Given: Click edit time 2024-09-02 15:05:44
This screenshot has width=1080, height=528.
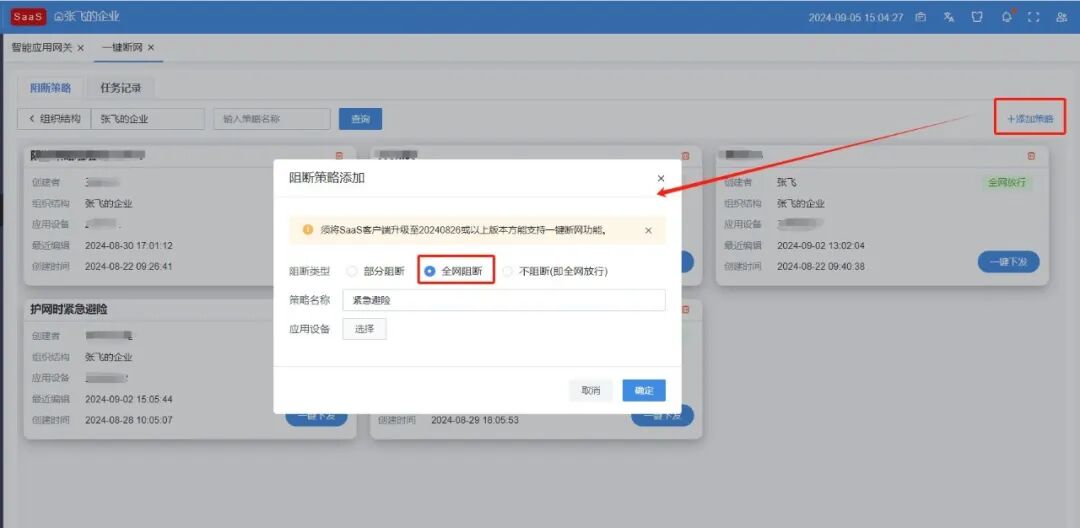Looking at the screenshot, I should click(129, 399).
